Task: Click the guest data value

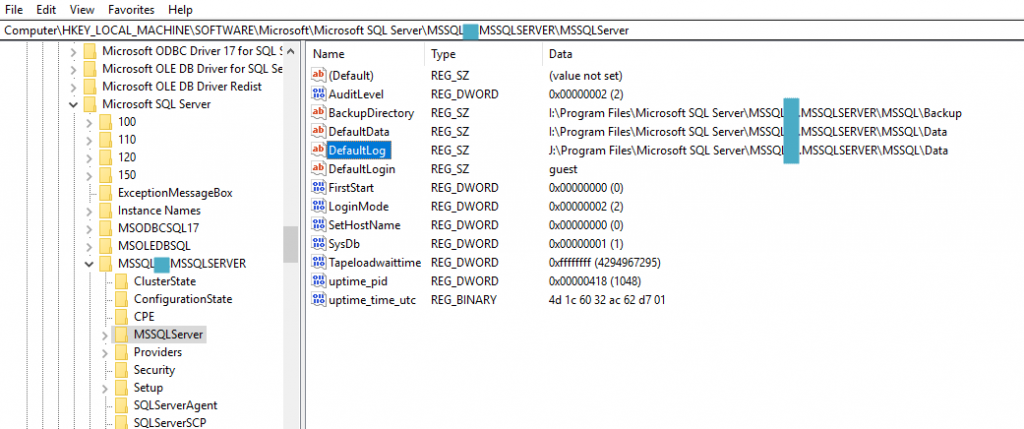Action: [563, 169]
